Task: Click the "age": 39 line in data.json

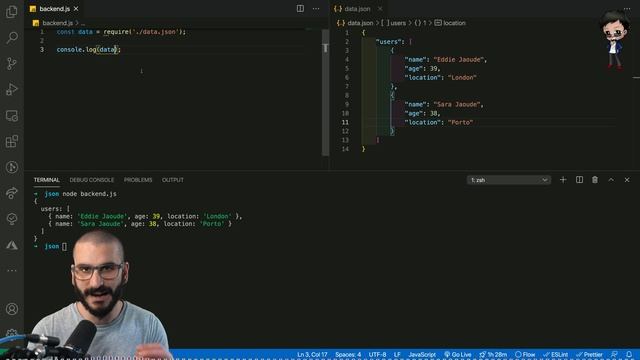Action: (x=422, y=69)
